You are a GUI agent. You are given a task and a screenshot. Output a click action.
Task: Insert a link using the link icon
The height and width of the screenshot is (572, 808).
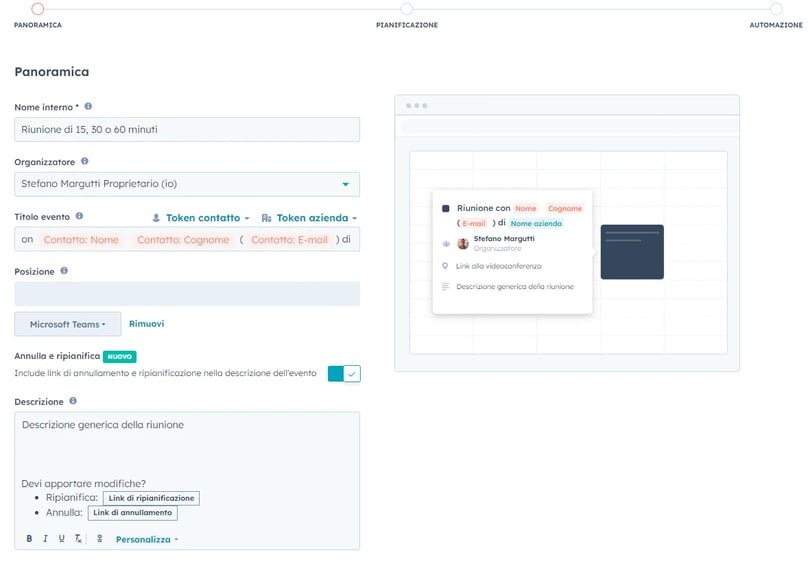(x=99, y=539)
